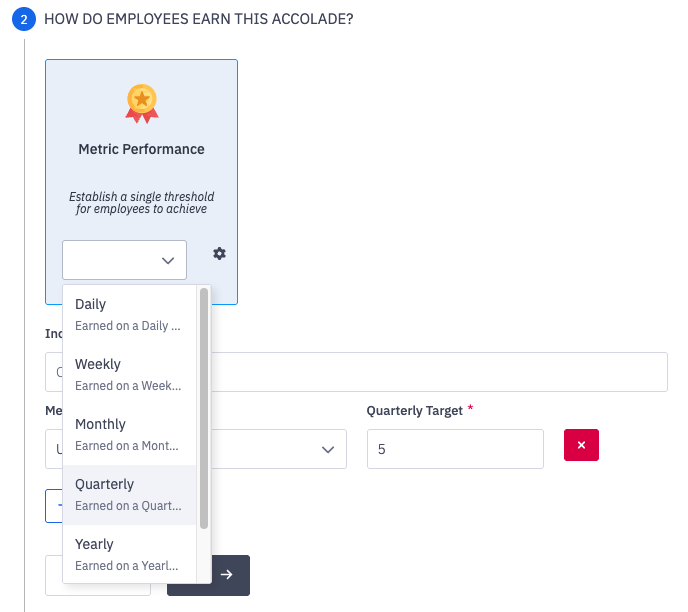Click the partially hidden plus add button
The image size is (688, 612).
click(x=54, y=505)
